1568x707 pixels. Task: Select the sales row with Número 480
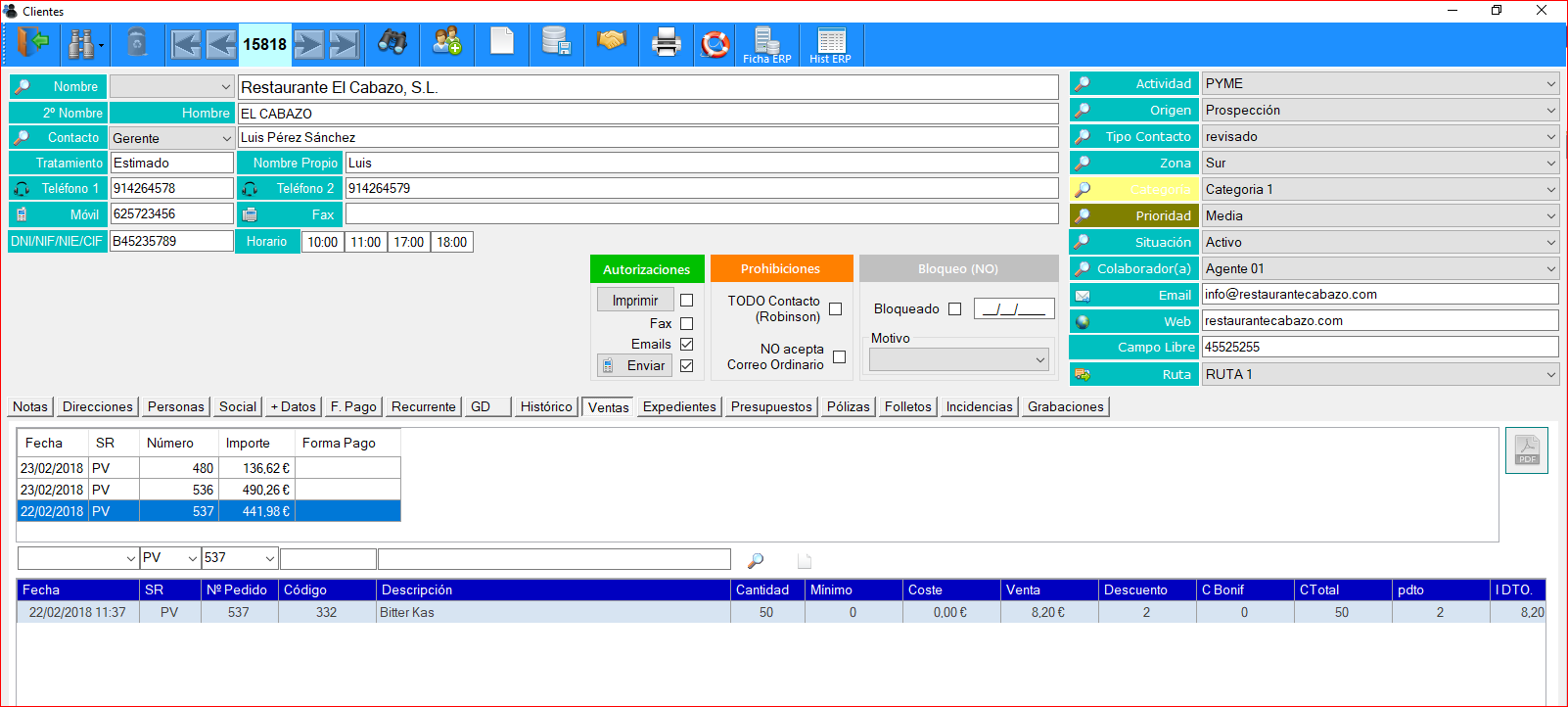tap(208, 468)
